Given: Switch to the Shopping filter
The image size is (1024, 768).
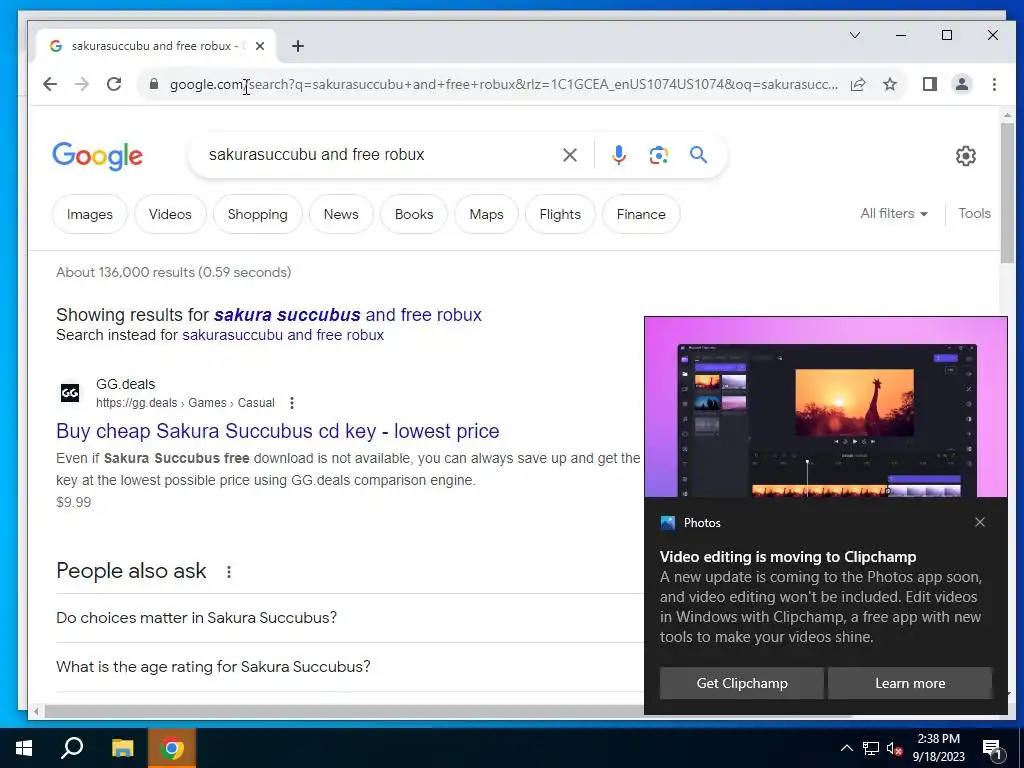Looking at the screenshot, I should 257,214.
